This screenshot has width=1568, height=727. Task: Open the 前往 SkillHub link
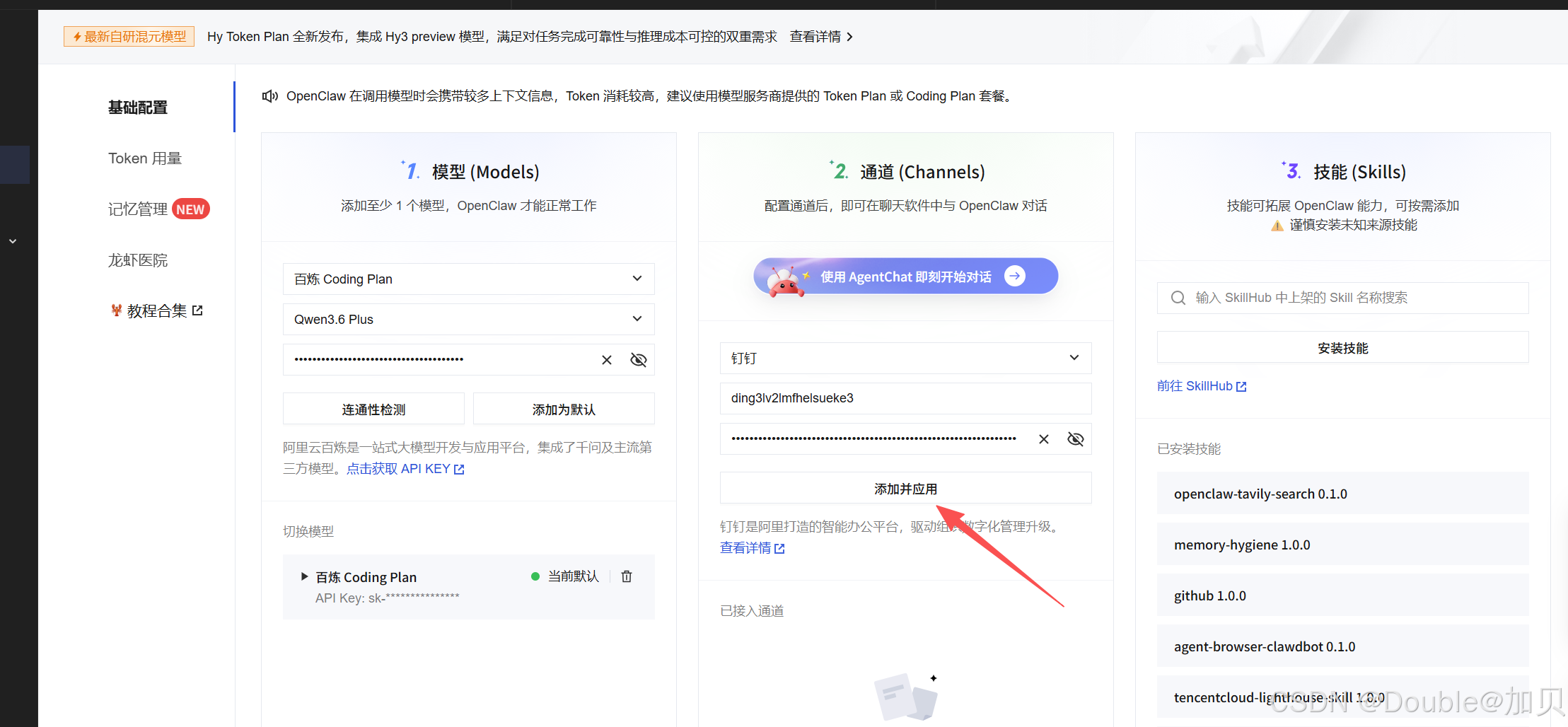1202,386
